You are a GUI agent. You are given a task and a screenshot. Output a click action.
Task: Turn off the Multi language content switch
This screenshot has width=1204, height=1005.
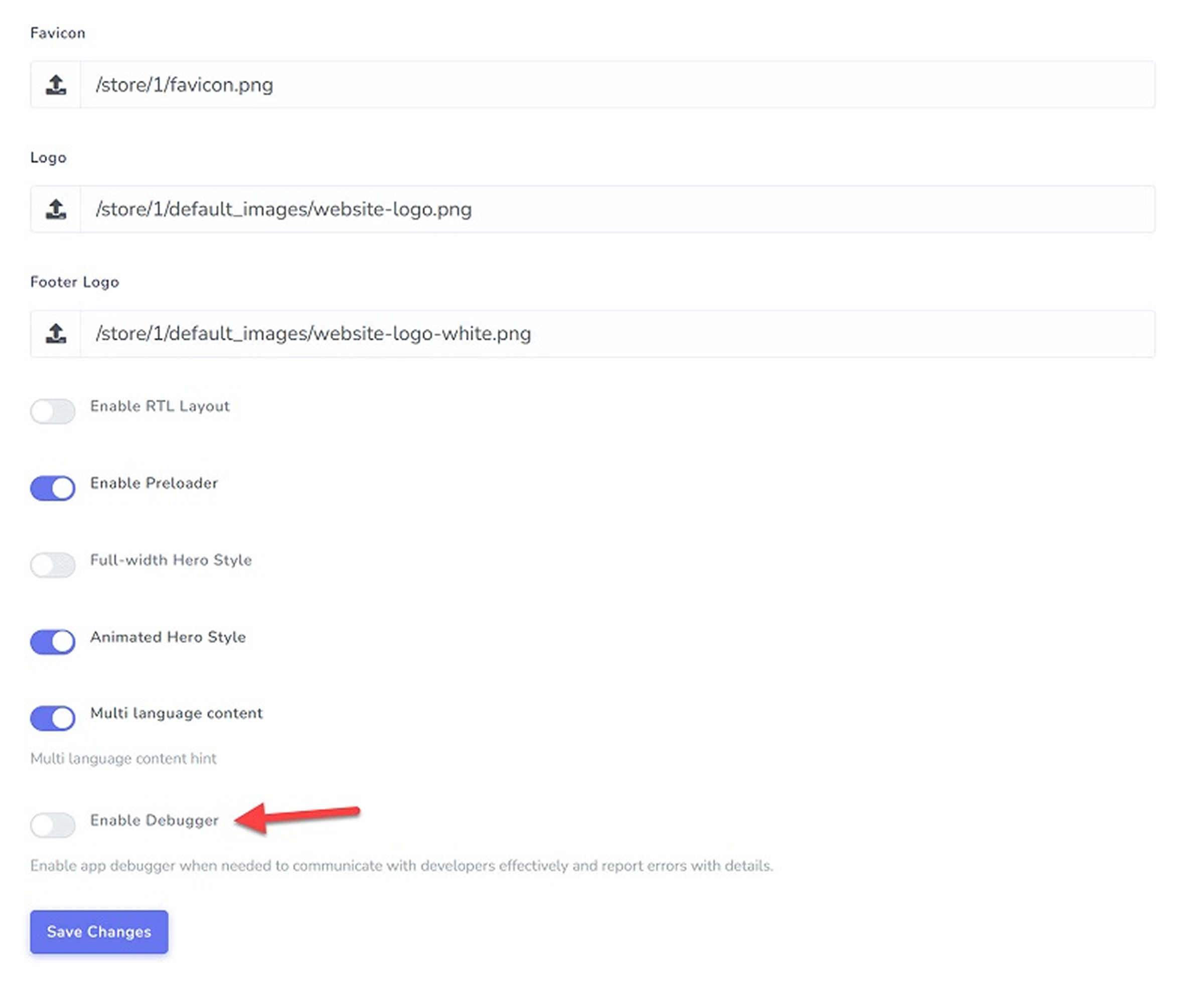[53, 718]
